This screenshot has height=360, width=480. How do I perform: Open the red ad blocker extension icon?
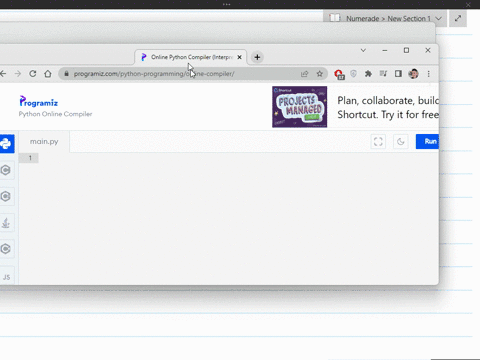pyautogui.click(x=339, y=74)
